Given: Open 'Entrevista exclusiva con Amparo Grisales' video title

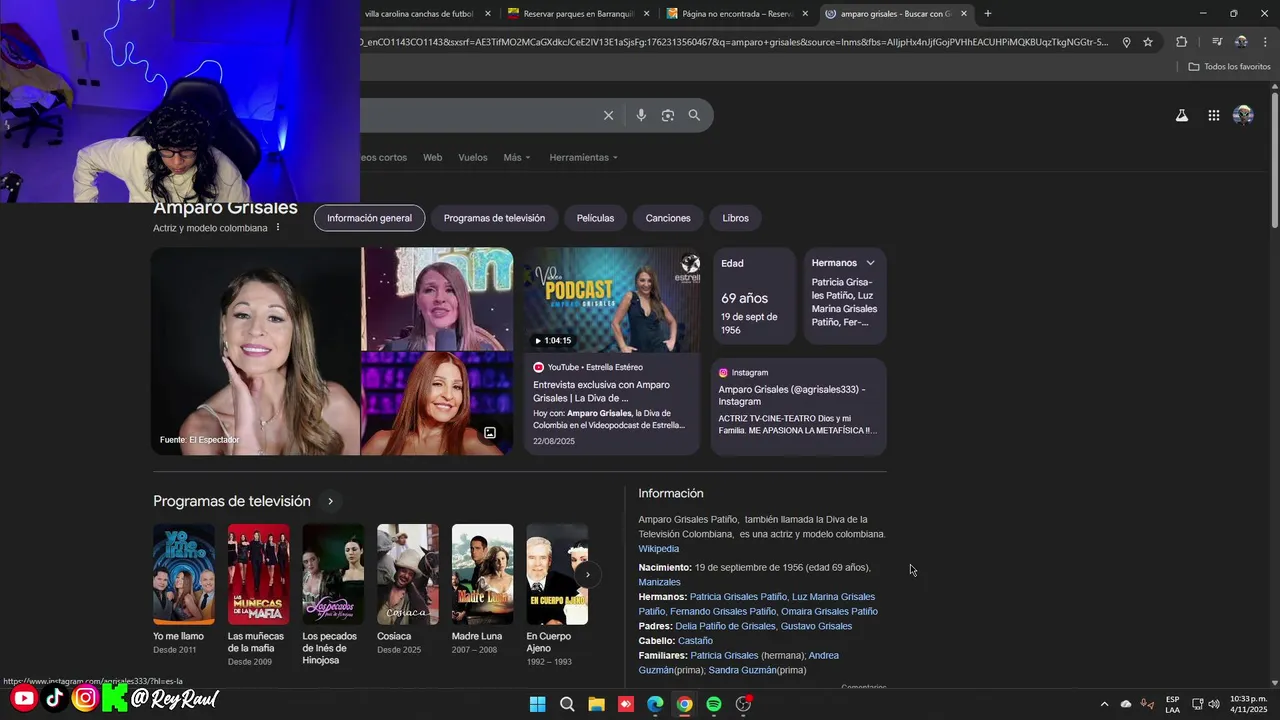Looking at the screenshot, I should click(601, 391).
